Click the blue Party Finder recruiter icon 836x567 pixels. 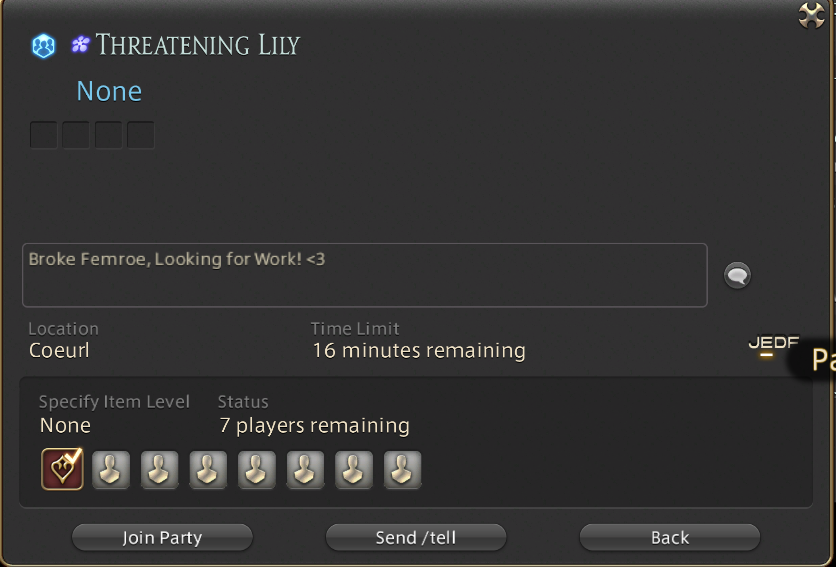(43, 46)
